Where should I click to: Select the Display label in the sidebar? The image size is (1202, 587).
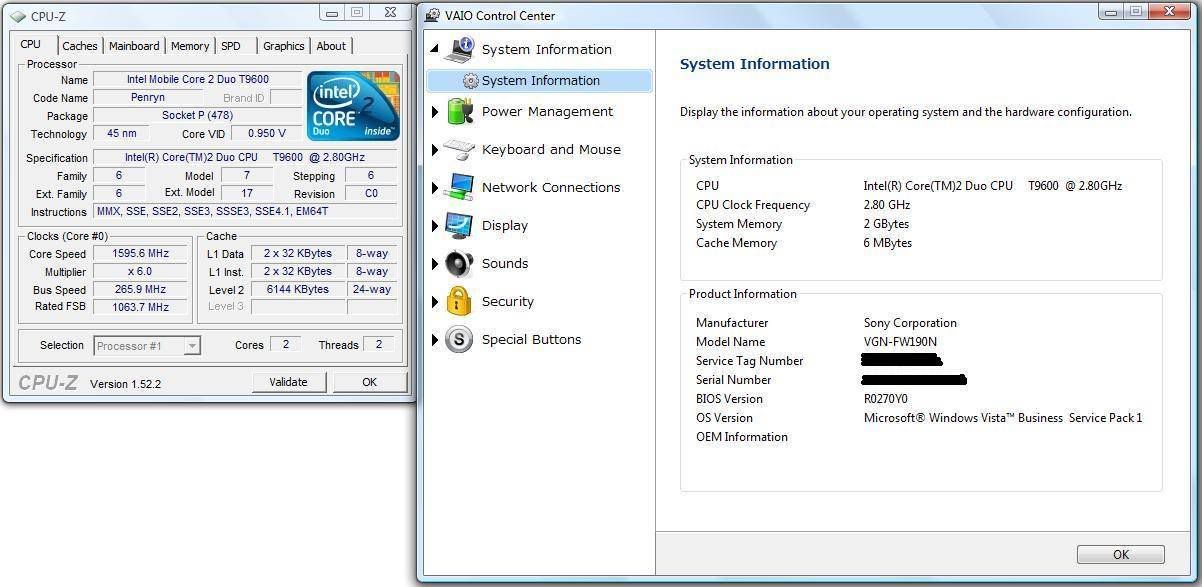(505, 225)
